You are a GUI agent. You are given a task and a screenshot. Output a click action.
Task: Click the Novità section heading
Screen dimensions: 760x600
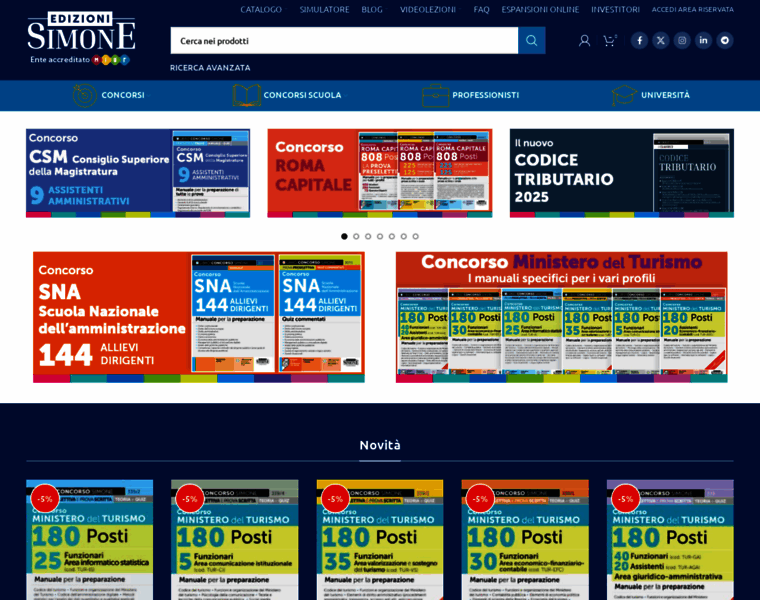click(380, 445)
